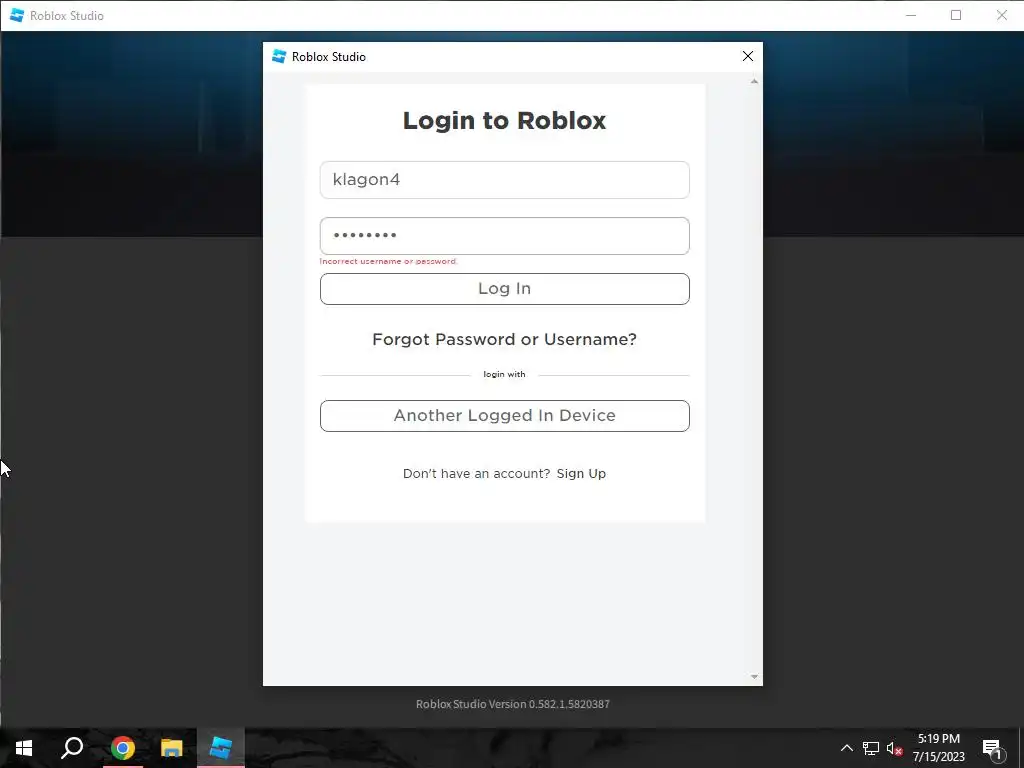Open File Explorer from the taskbar
1024x768 pixels.
pyautogui.click(x=172, y=748)
